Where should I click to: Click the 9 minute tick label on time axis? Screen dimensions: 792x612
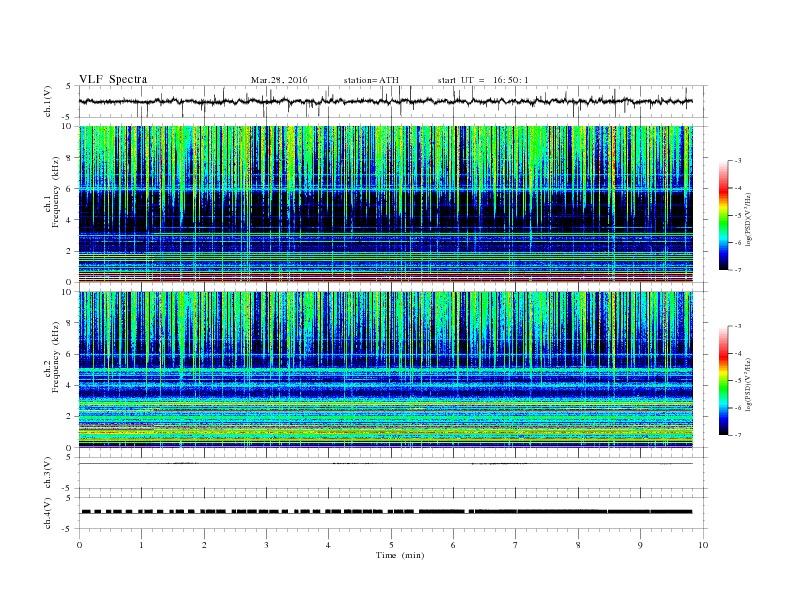(640, 545)
